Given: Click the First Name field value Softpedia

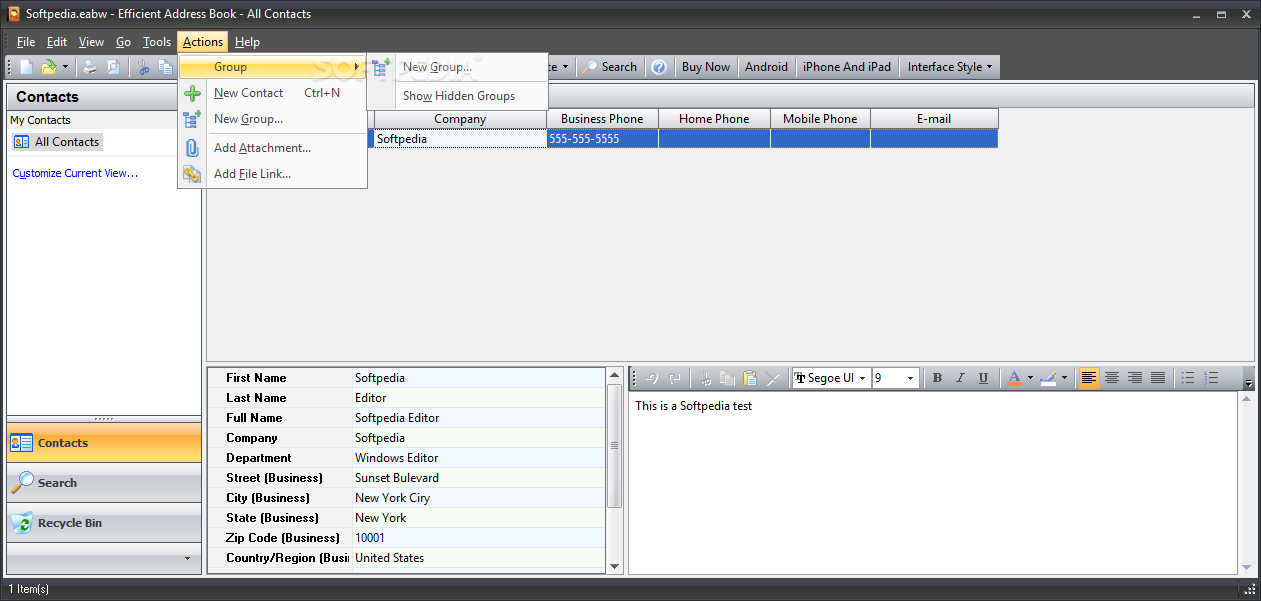Looking at the screenshot, I should tap(479, 378).
